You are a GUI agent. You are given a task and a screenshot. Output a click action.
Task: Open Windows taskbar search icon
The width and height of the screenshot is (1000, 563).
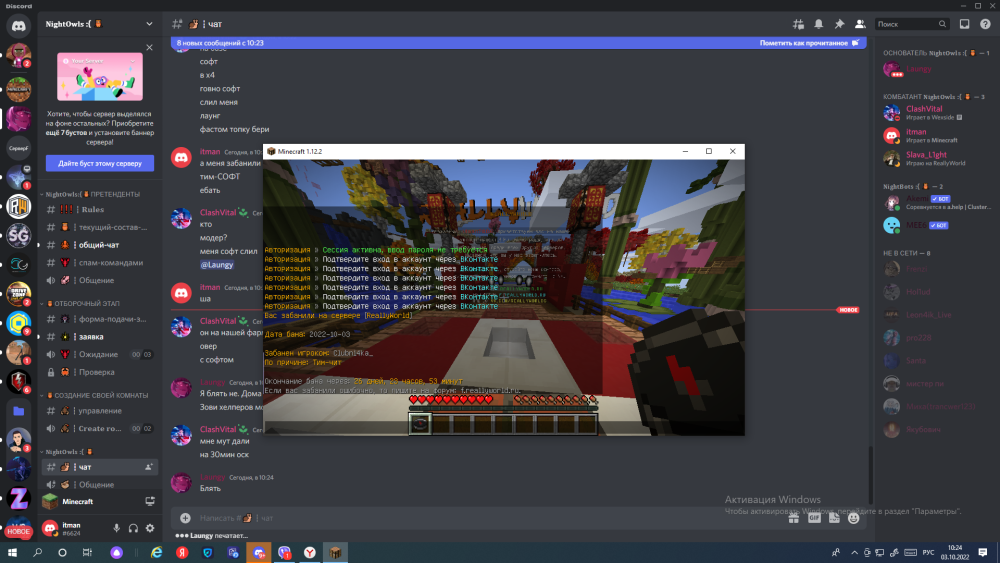click(x=38, y=552)
